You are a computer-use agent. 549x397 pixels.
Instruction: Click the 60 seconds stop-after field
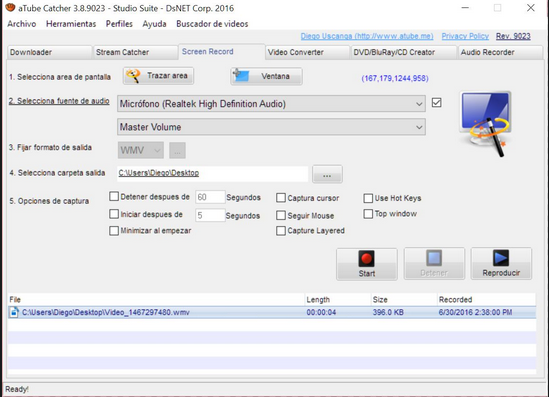(x=210, y=197)
